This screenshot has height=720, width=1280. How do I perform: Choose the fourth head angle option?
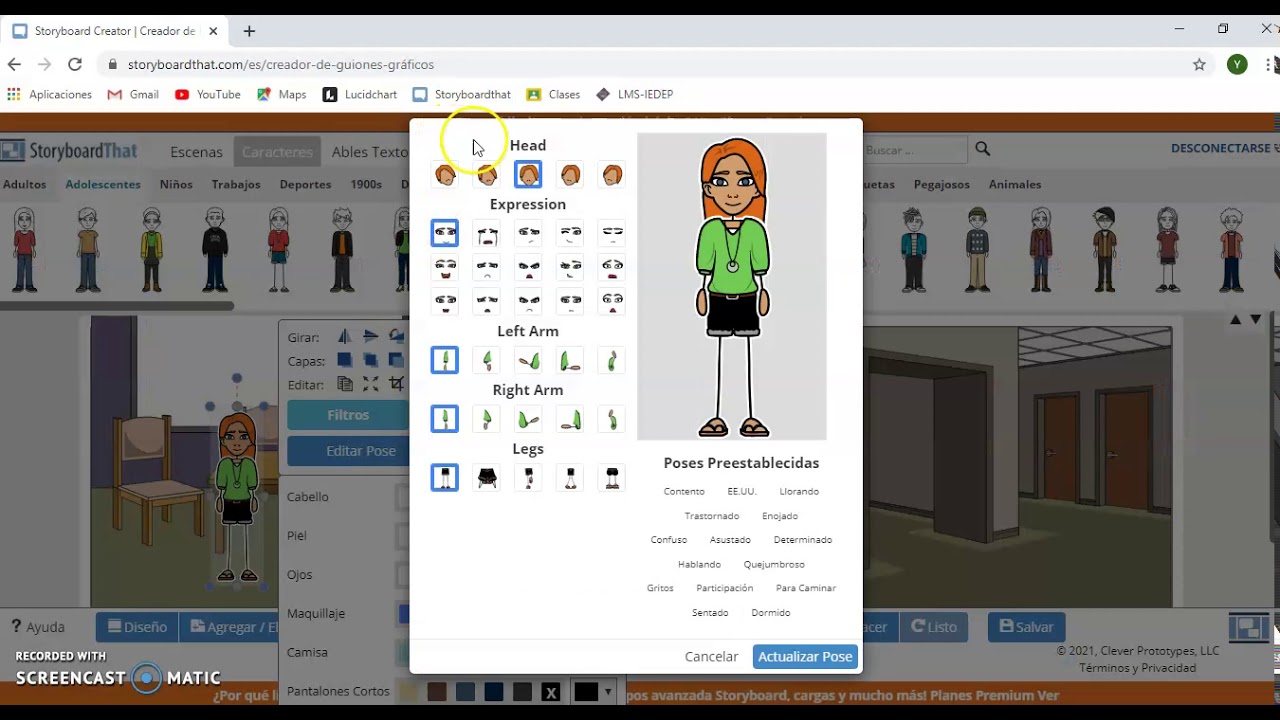(570, 175)
